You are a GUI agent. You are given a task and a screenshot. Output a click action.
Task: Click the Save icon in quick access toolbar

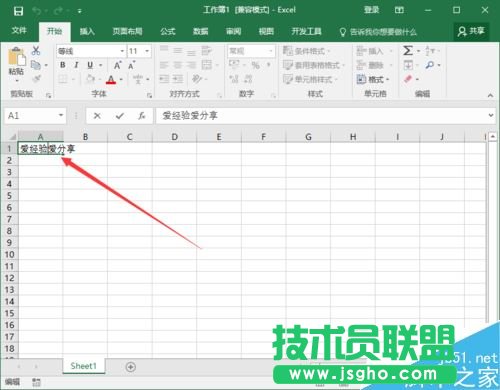point(18,12)
